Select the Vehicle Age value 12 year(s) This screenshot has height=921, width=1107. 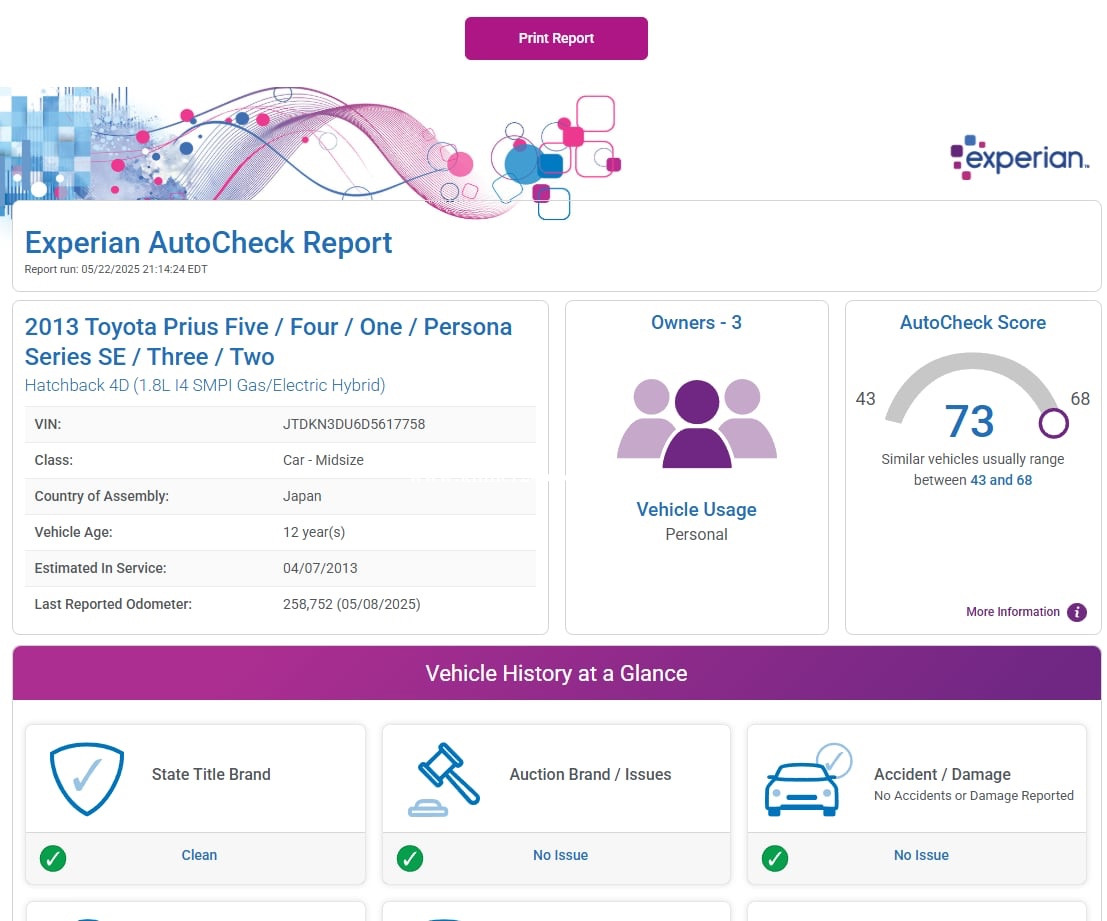coord(314,532)
